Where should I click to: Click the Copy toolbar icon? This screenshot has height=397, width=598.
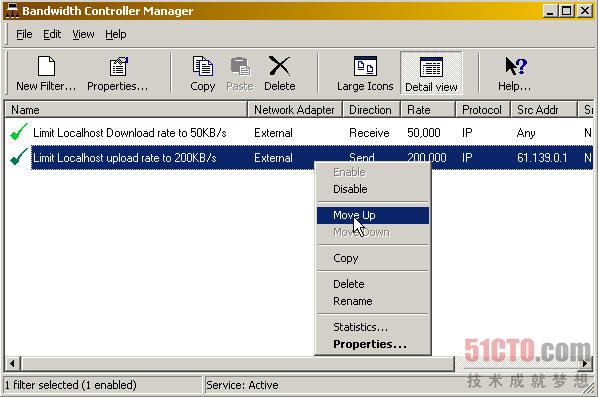coord(203,66)
